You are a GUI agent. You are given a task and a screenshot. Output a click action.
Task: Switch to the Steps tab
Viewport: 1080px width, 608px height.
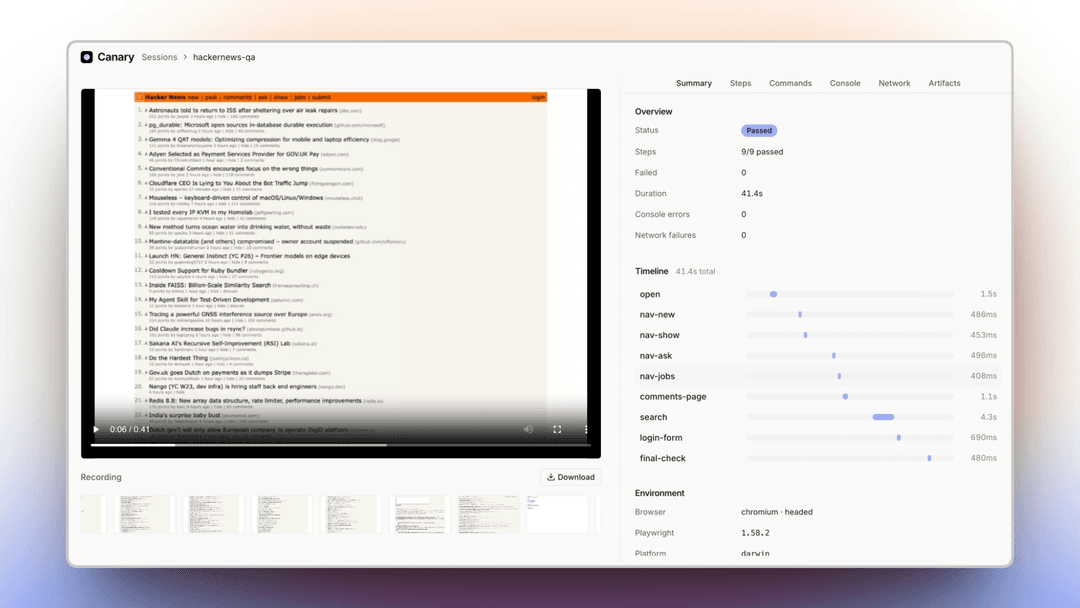coord(740,83)
